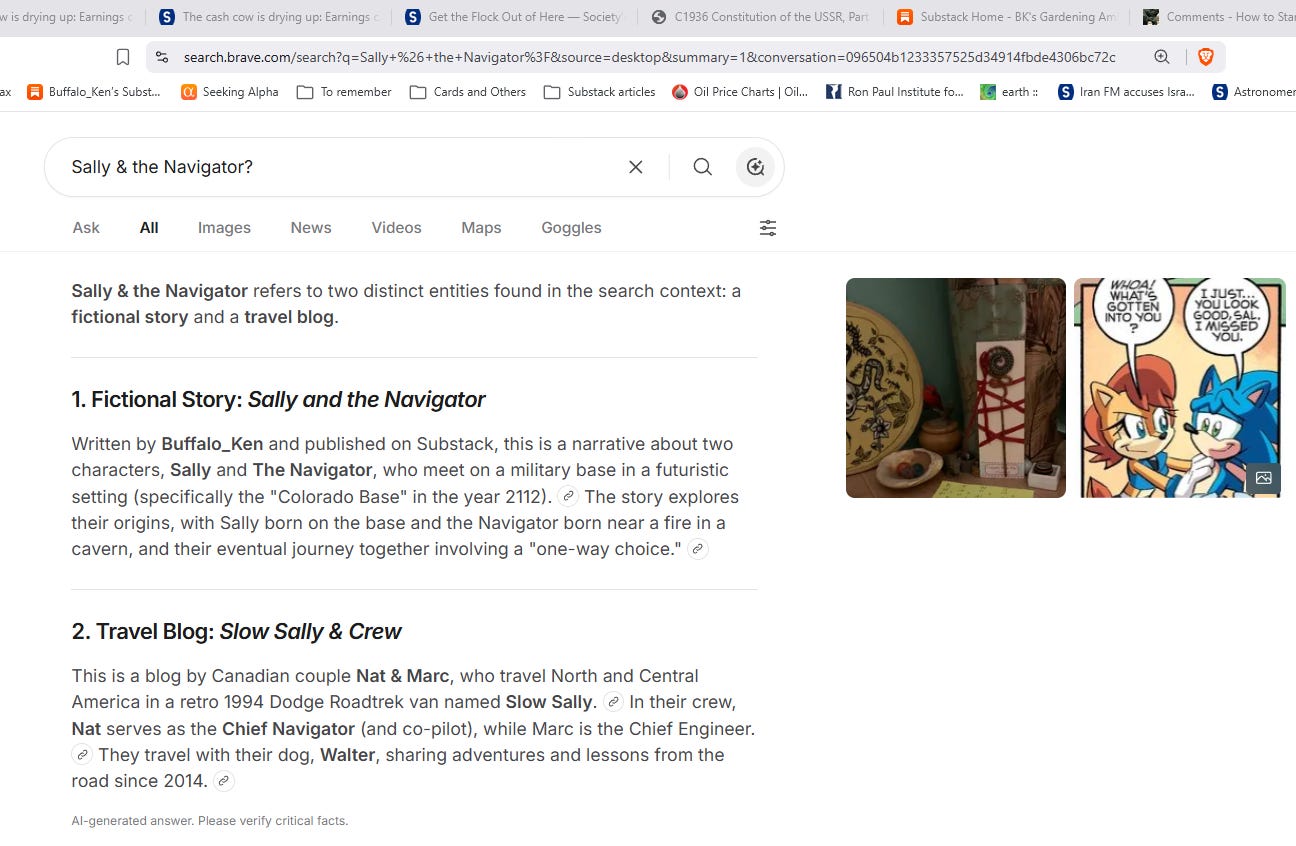Open the "Cards and Others" bookmarks folder
The height and width of the screenshot is (846, 1296).
click(467, 92)
